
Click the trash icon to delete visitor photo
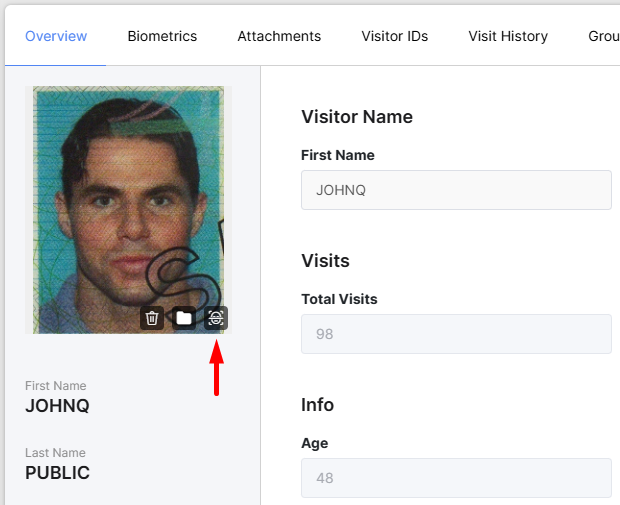pos(152,318)
